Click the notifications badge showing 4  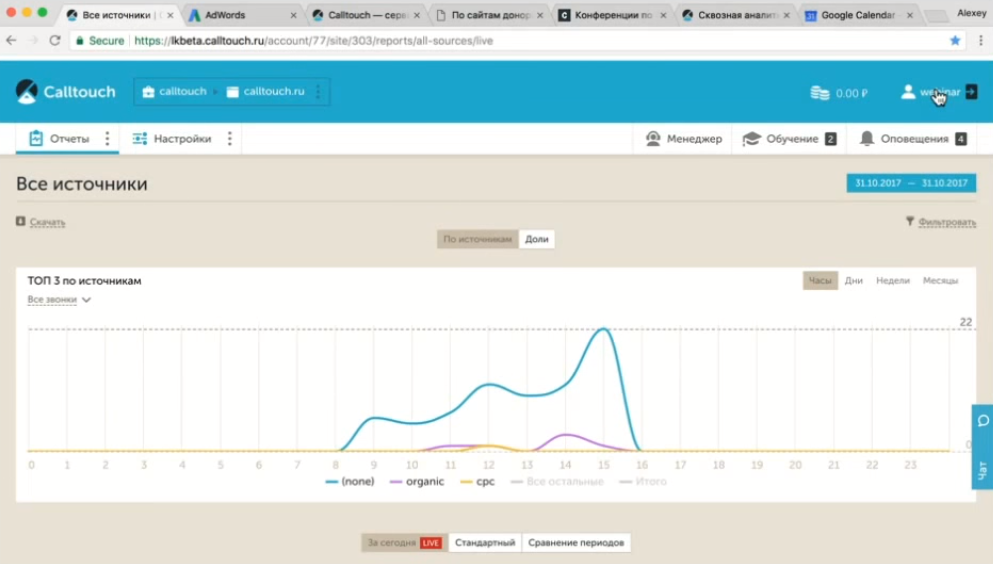(x=961, y=139)
